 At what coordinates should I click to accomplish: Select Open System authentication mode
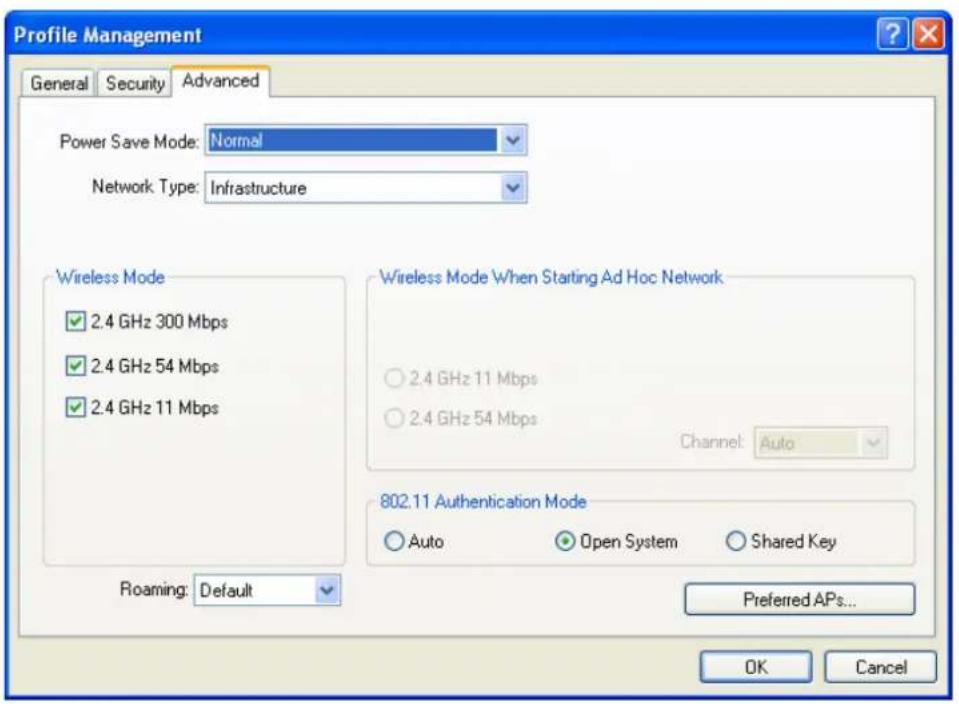click(565, 541)
